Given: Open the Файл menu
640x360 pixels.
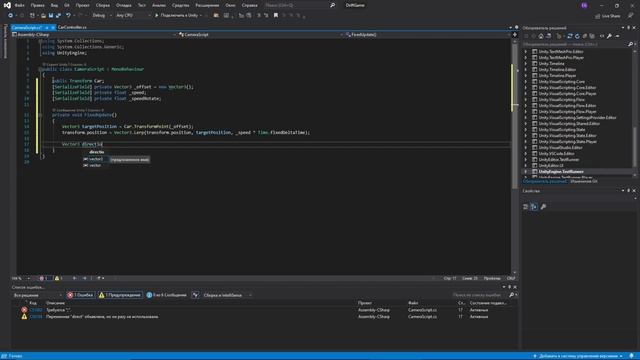Looking at the screenshot, I should click(x=20, y=5).
